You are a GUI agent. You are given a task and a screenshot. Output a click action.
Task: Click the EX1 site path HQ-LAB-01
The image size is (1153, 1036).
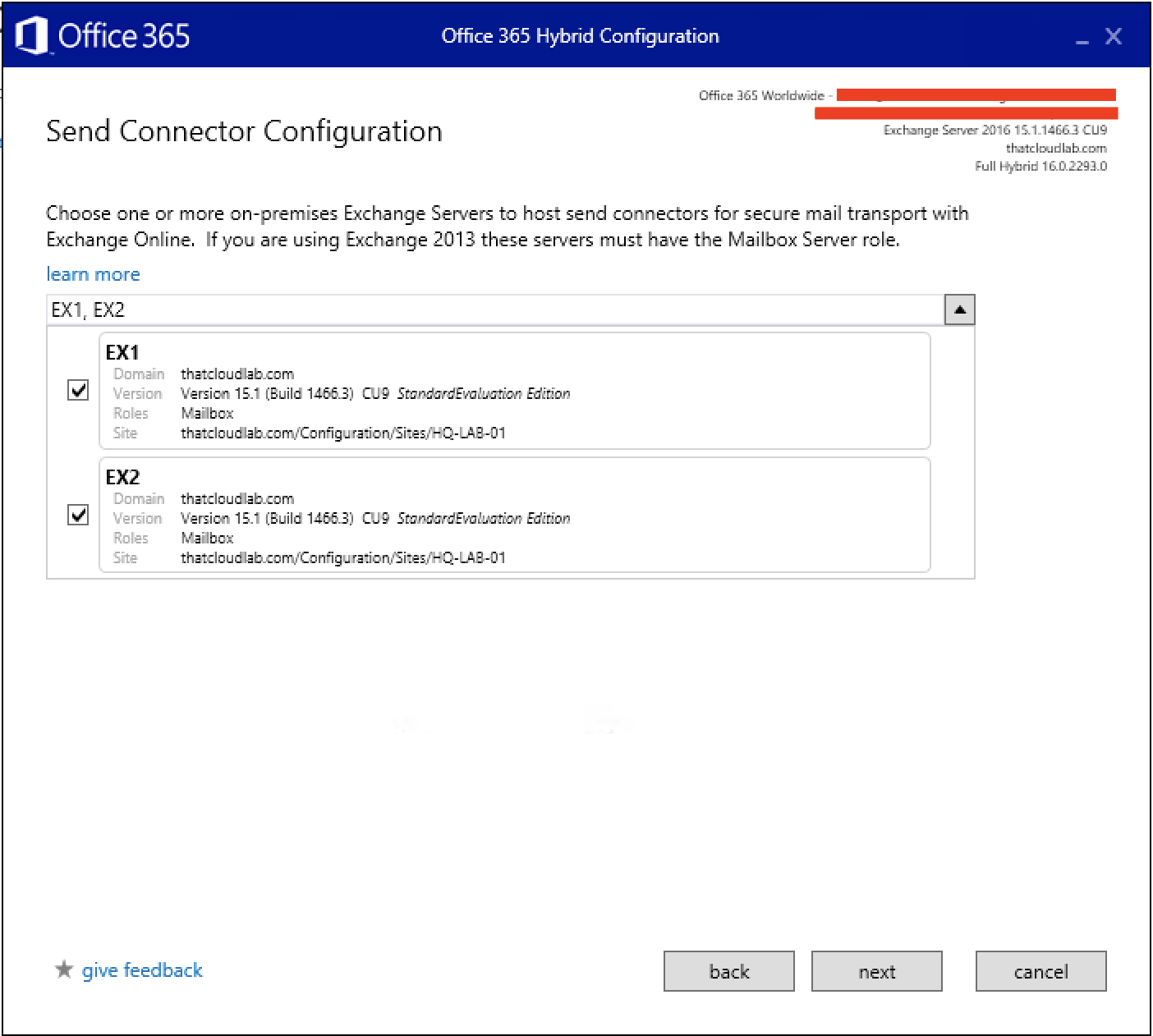(x=342, y=433)
